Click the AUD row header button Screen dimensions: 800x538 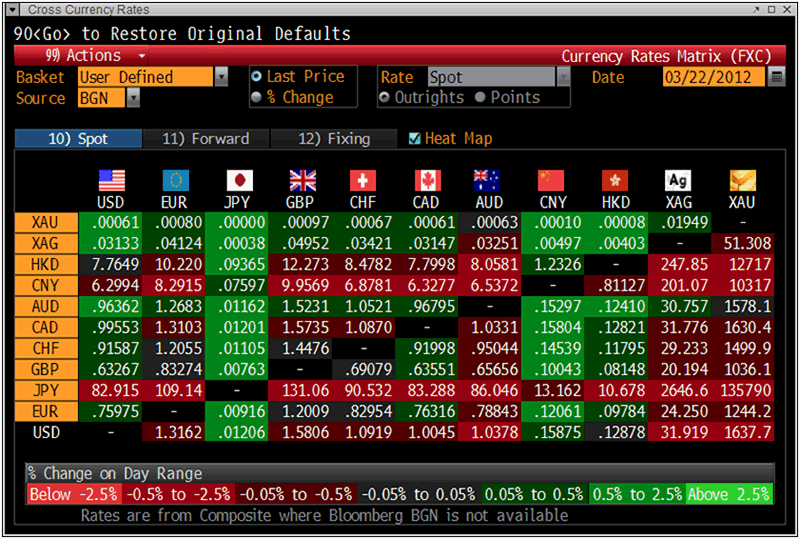pyautogui.click(x=46, y=306)
